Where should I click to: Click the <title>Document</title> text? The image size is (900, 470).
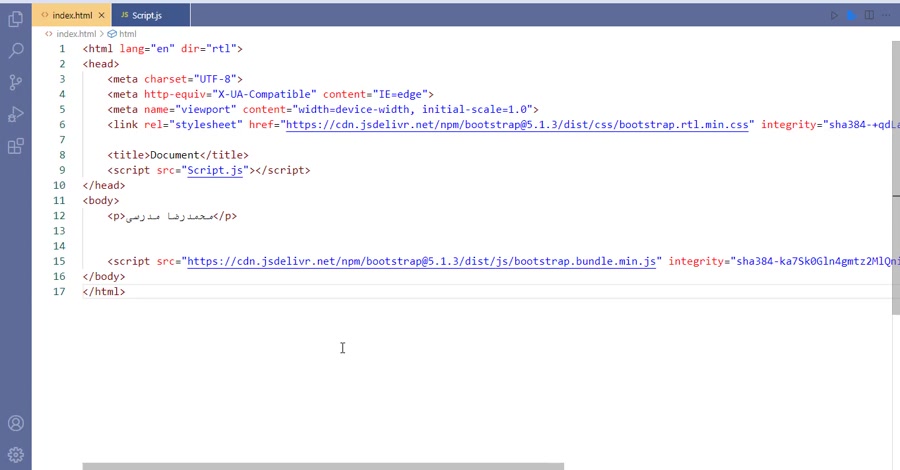point(178,155)
